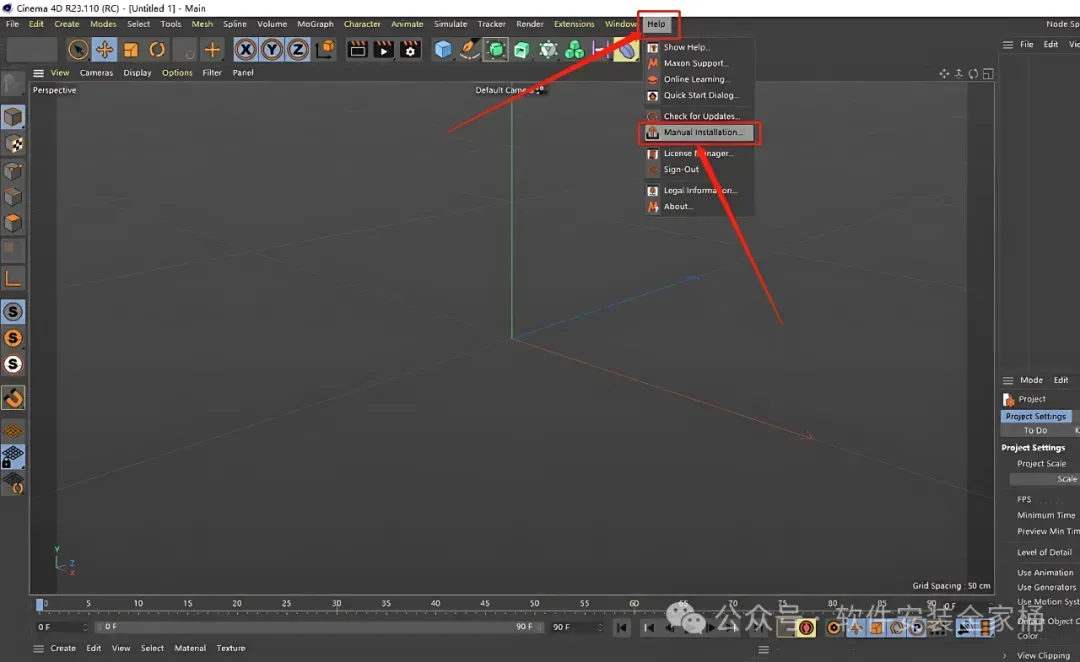Open Material Manager Texture menu
Screen dimensions: 1080x662
click(231, 648)
